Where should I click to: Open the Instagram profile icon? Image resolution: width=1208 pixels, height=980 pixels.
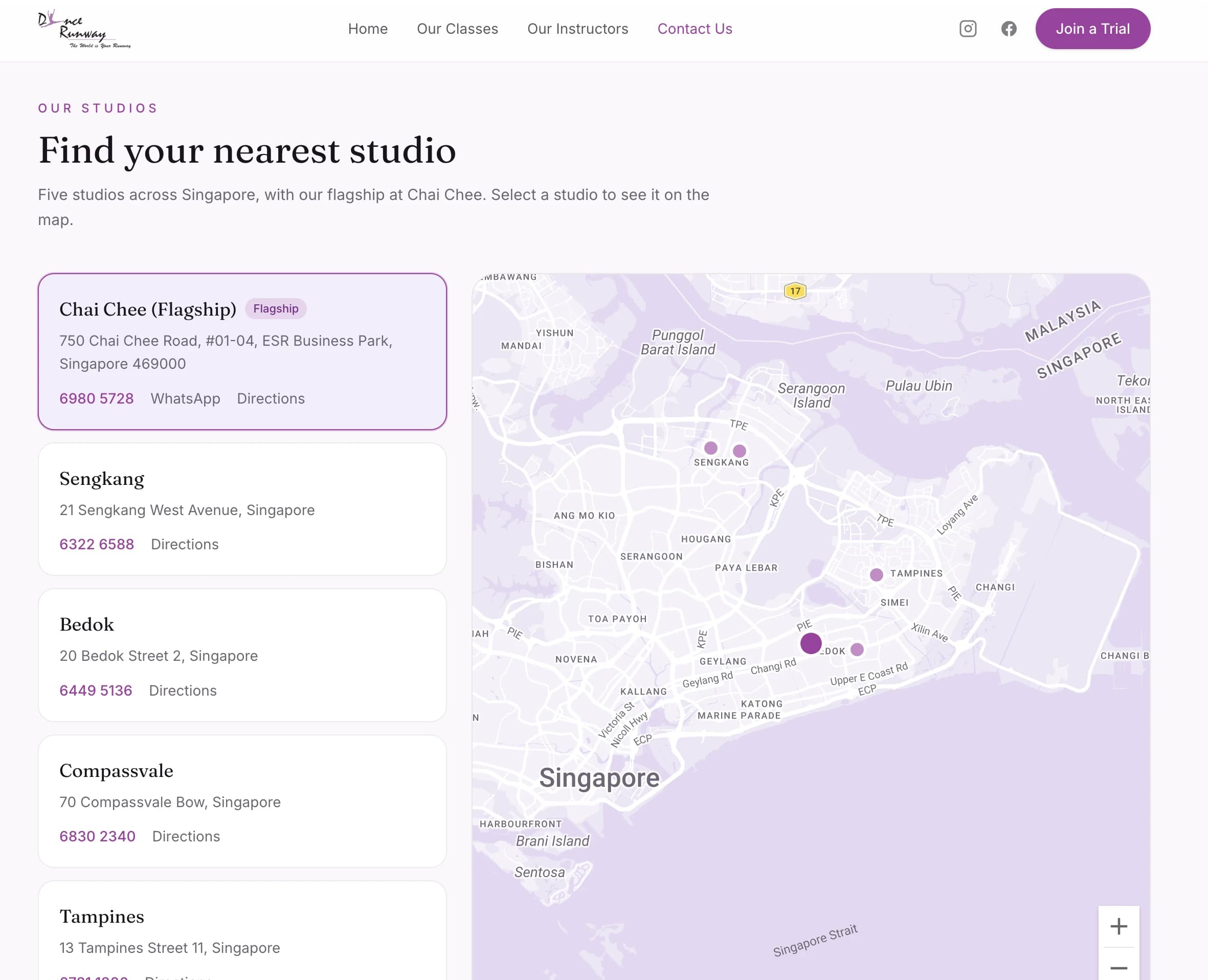click(x=968, y=29)
